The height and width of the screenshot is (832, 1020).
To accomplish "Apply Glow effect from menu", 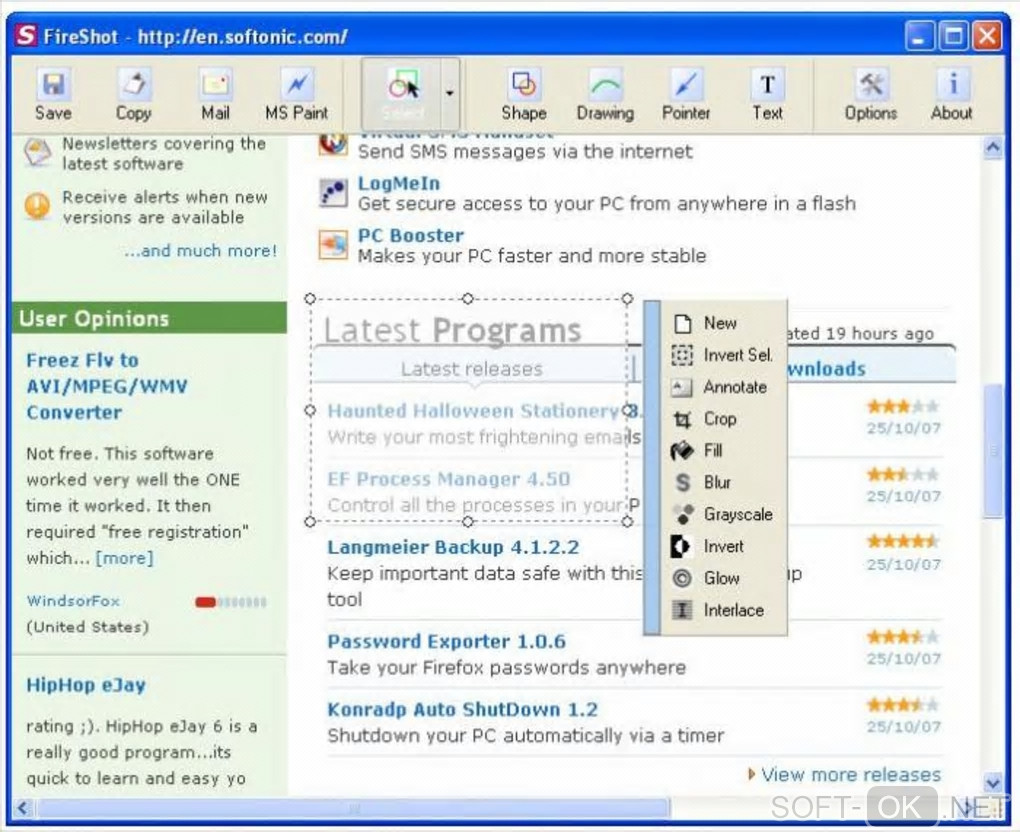I will click(723, 578).
